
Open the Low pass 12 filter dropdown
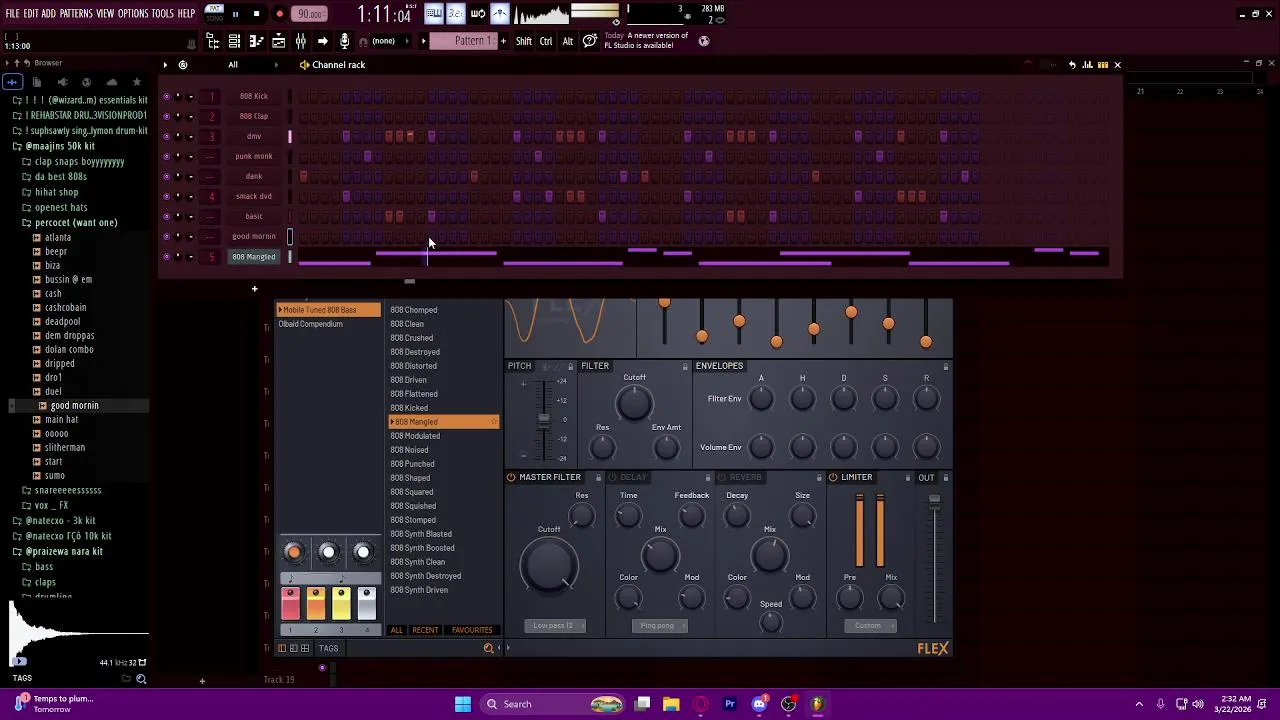[553, 626]
